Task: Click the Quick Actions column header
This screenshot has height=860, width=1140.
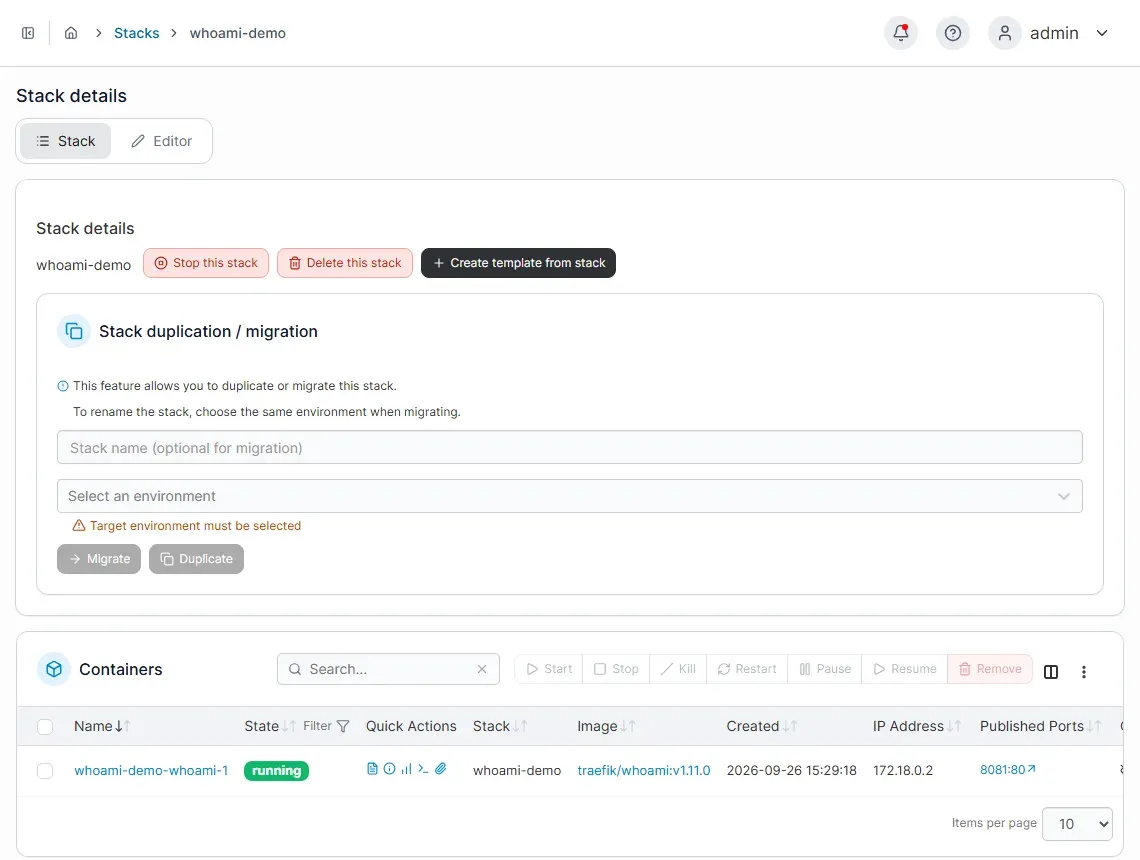Action: pyautogui.click(x=411, y=726)
